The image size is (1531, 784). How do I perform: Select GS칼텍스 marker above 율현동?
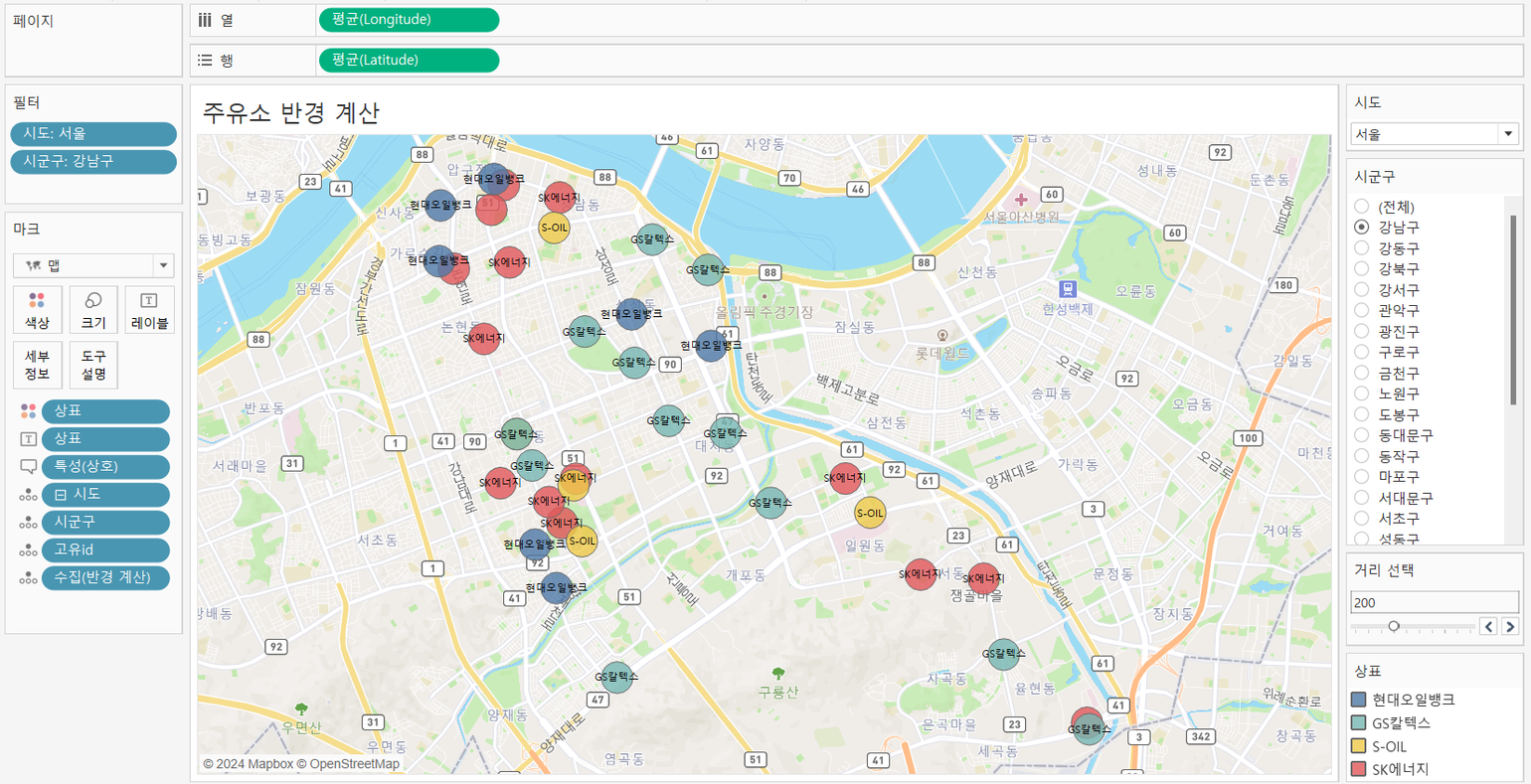click(1003, 654)
